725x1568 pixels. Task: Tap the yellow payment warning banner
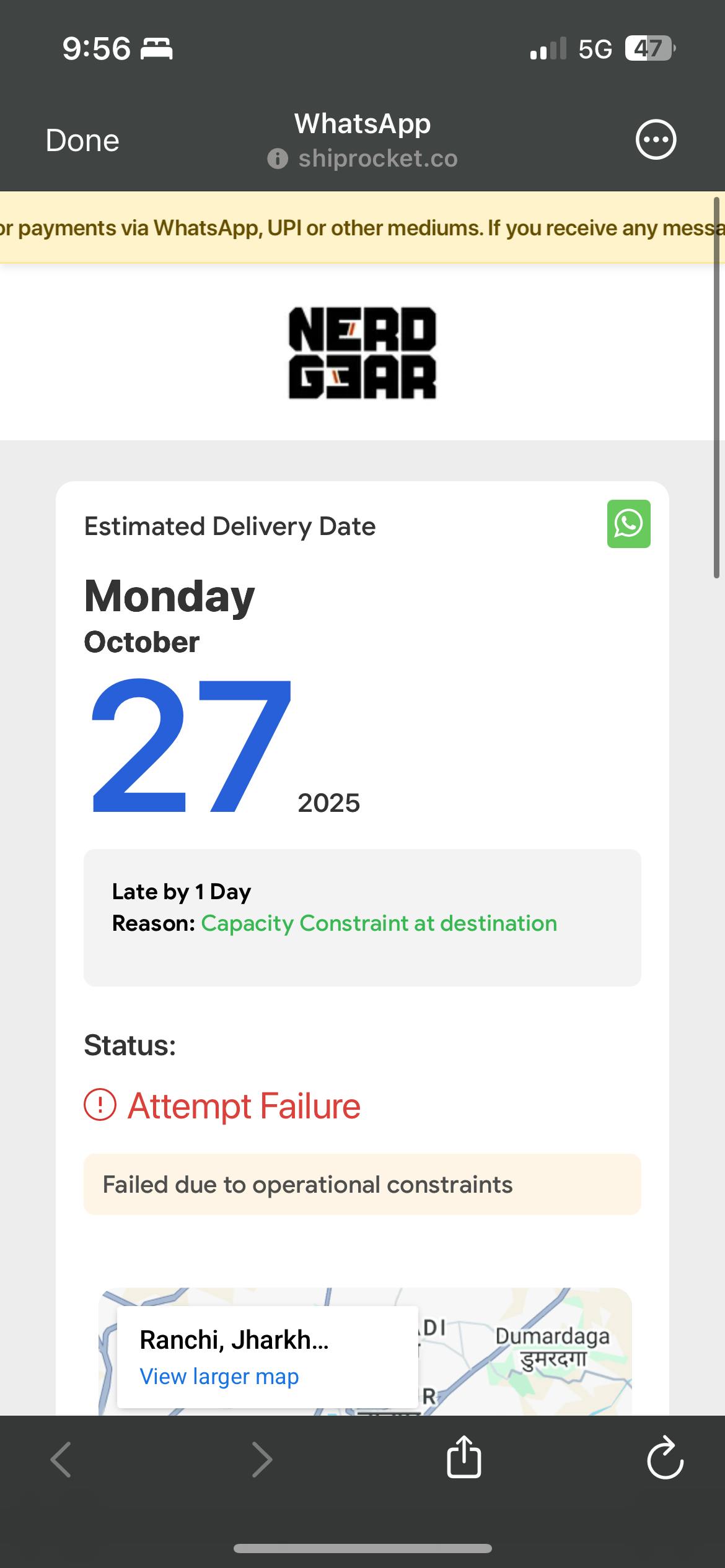point(362,228)
